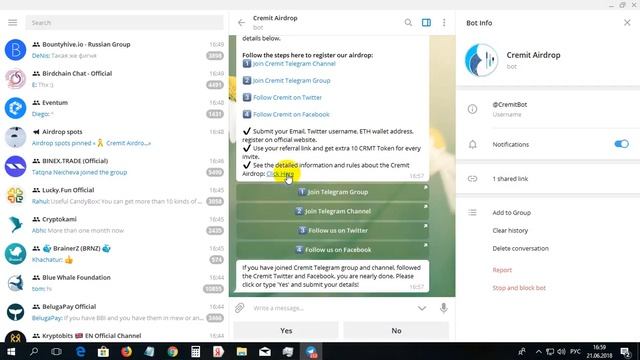Open the BrainerZ (BRNZ) chat

coord(114,254)
